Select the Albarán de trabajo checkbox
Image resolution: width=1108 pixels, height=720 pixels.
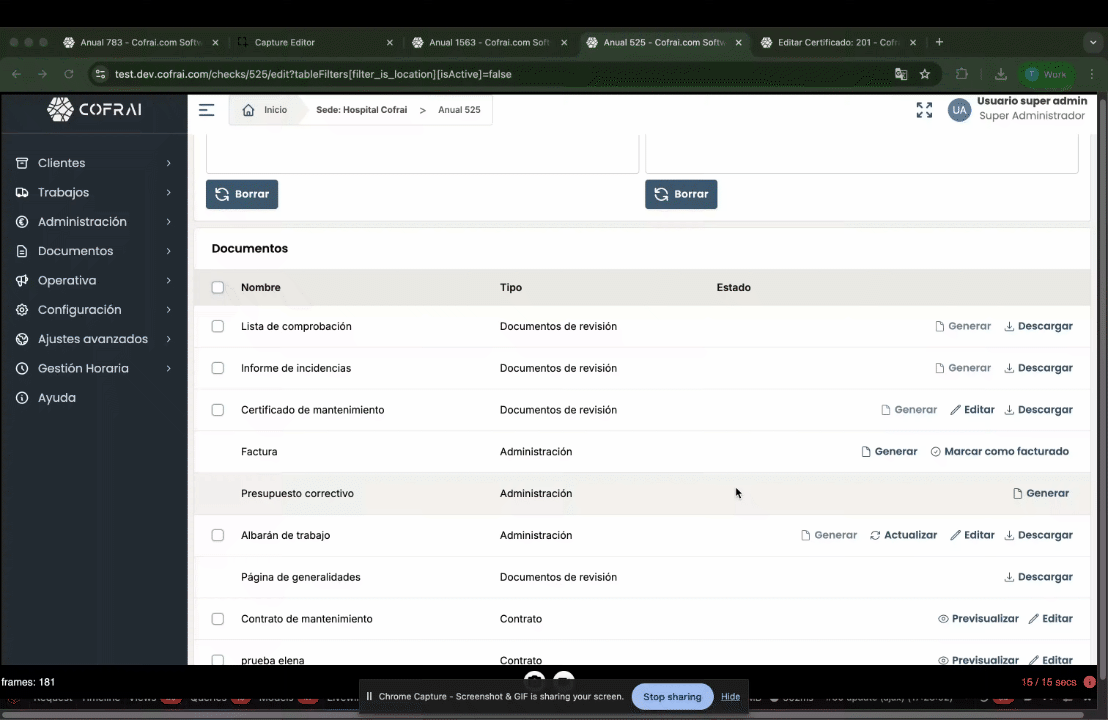(x=218, y=535)
